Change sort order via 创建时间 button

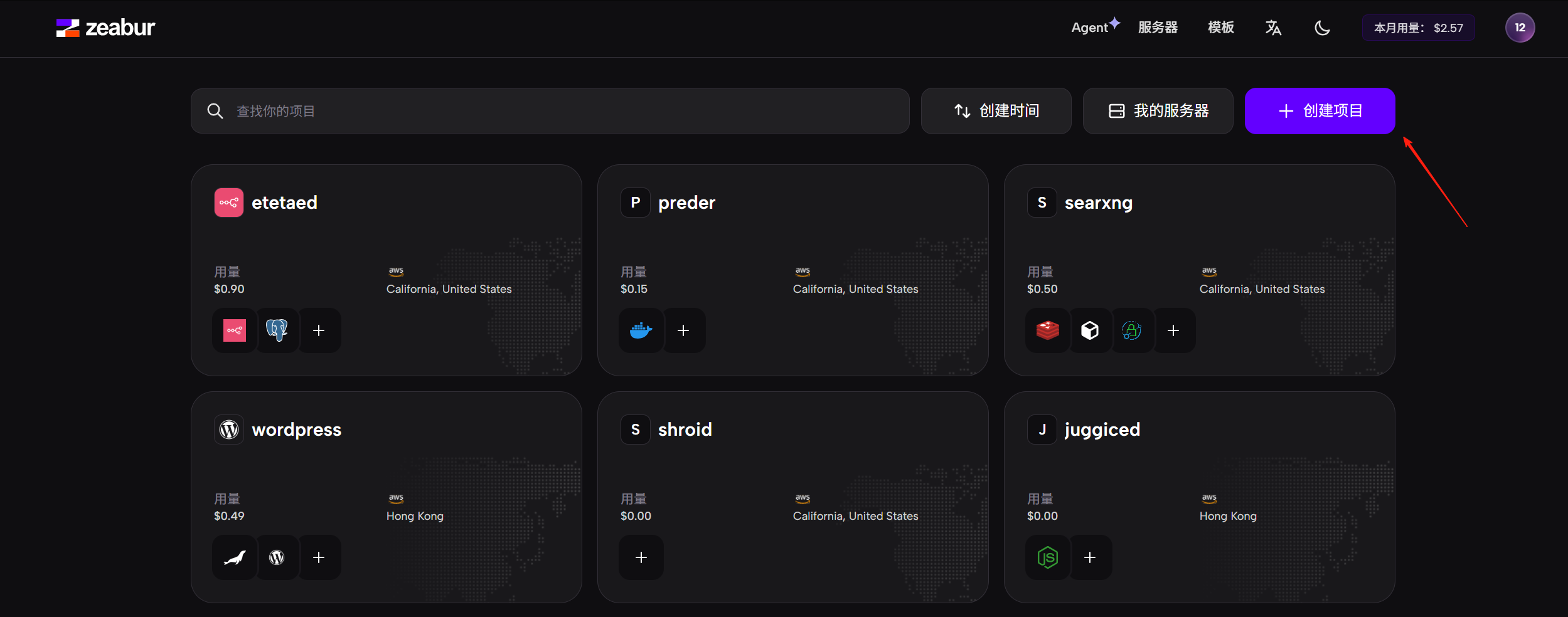996,111
